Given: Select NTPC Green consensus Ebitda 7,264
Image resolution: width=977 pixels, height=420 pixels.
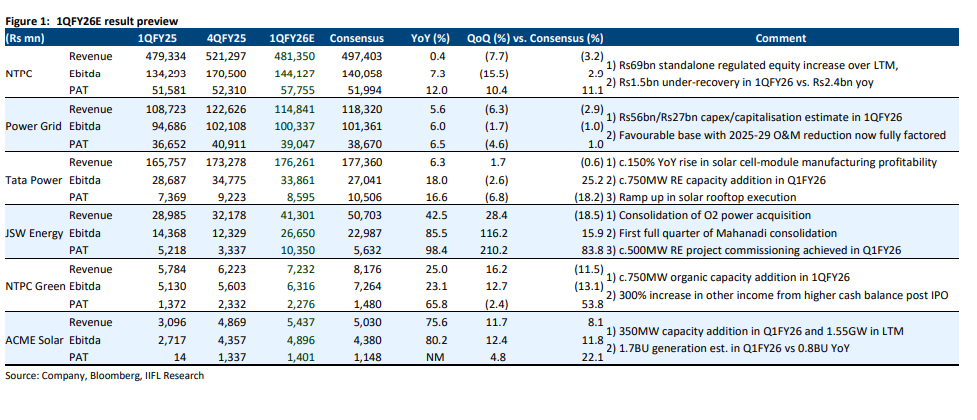Looking at the screenshot, I should click(368, 286).
